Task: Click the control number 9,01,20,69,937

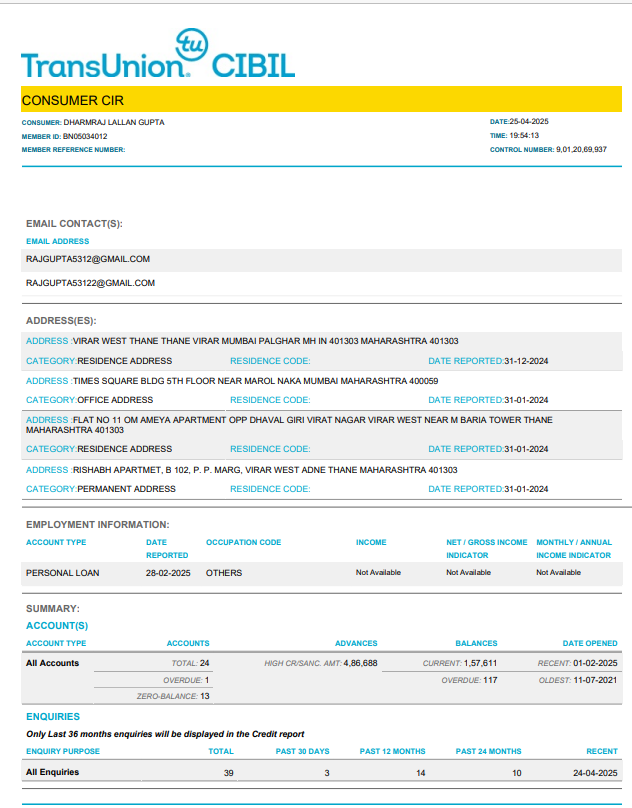Action: [581, 149]
